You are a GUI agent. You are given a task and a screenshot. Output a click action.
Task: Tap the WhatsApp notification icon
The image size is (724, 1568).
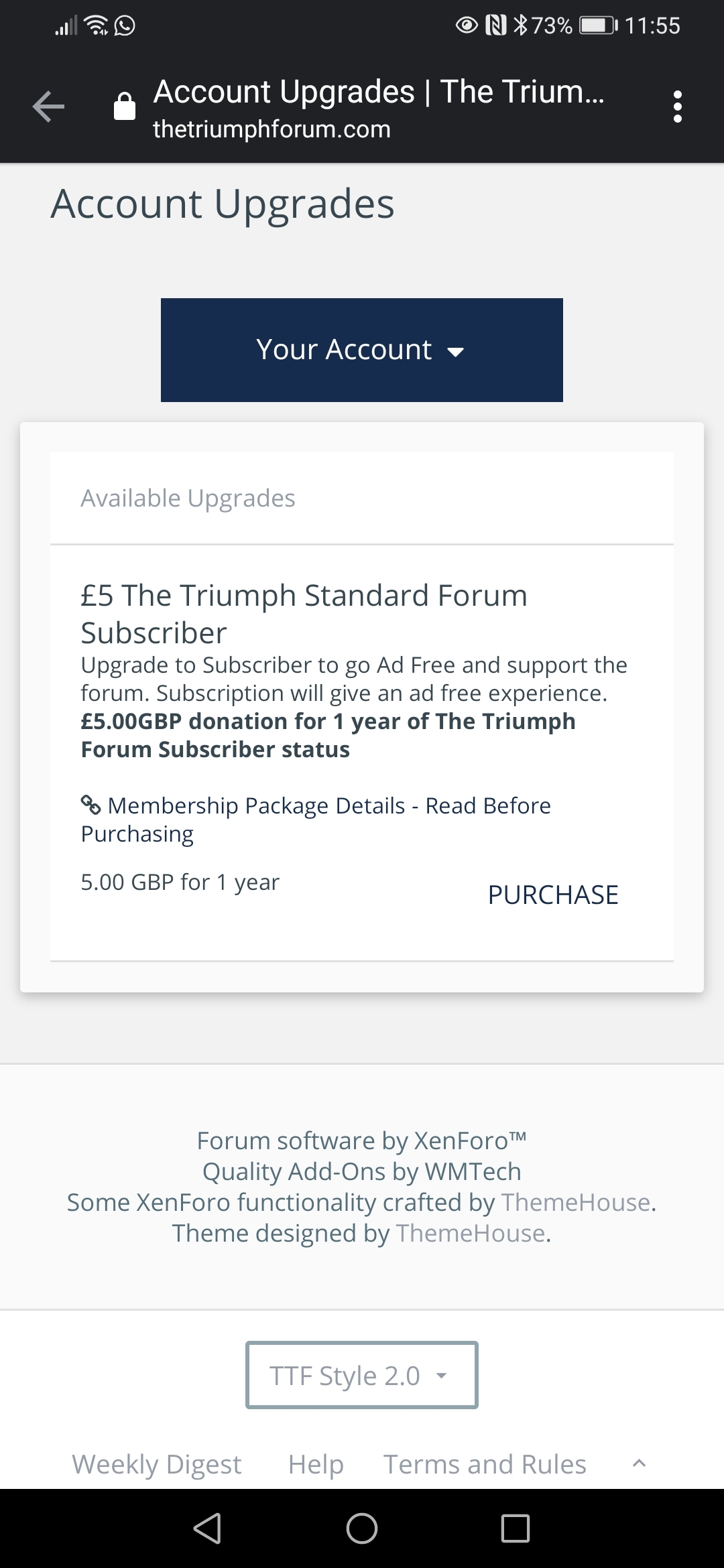pyautogui.click(x=125, y=25)
